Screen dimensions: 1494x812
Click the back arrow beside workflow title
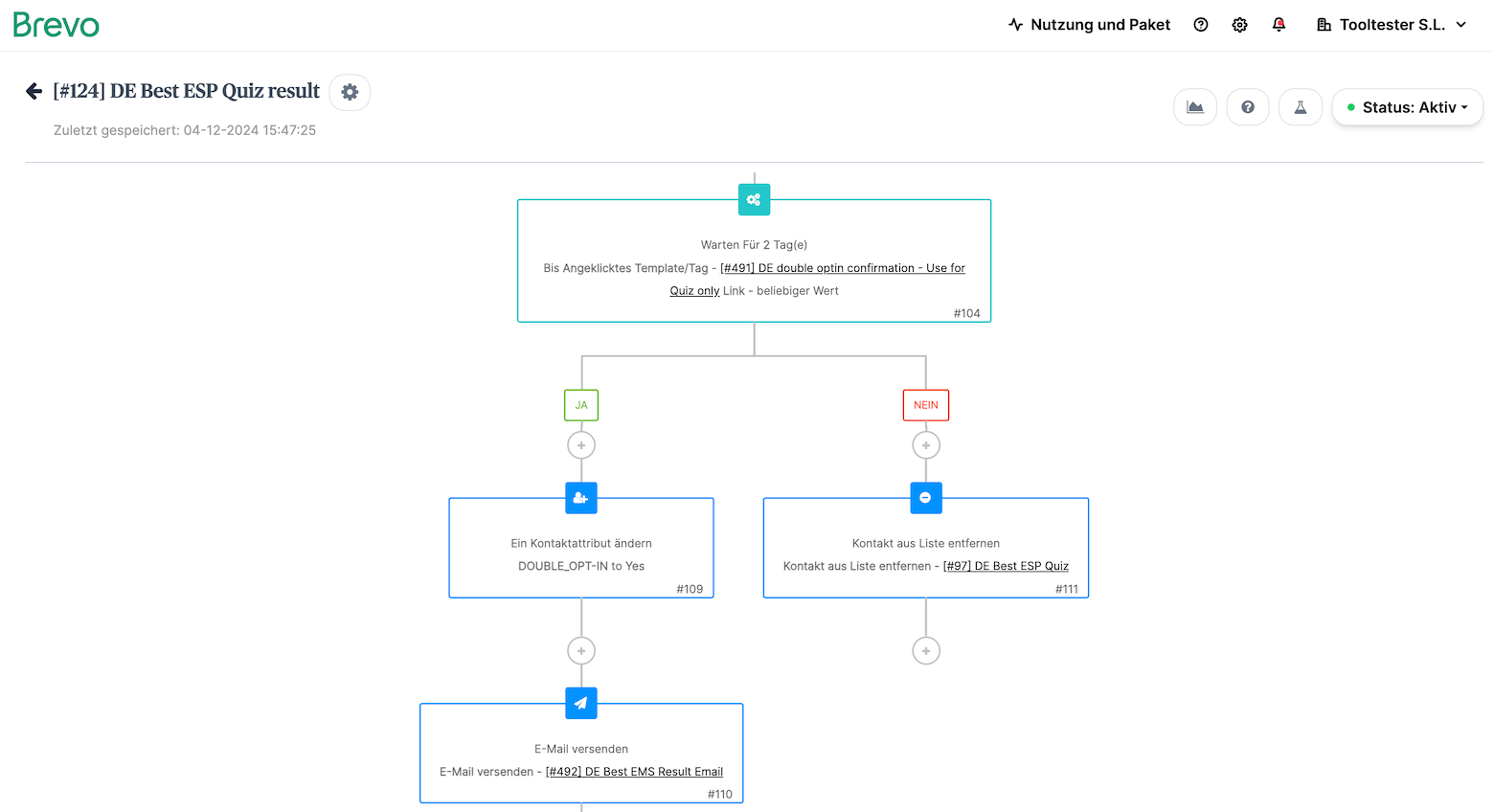tap(34, 91)
